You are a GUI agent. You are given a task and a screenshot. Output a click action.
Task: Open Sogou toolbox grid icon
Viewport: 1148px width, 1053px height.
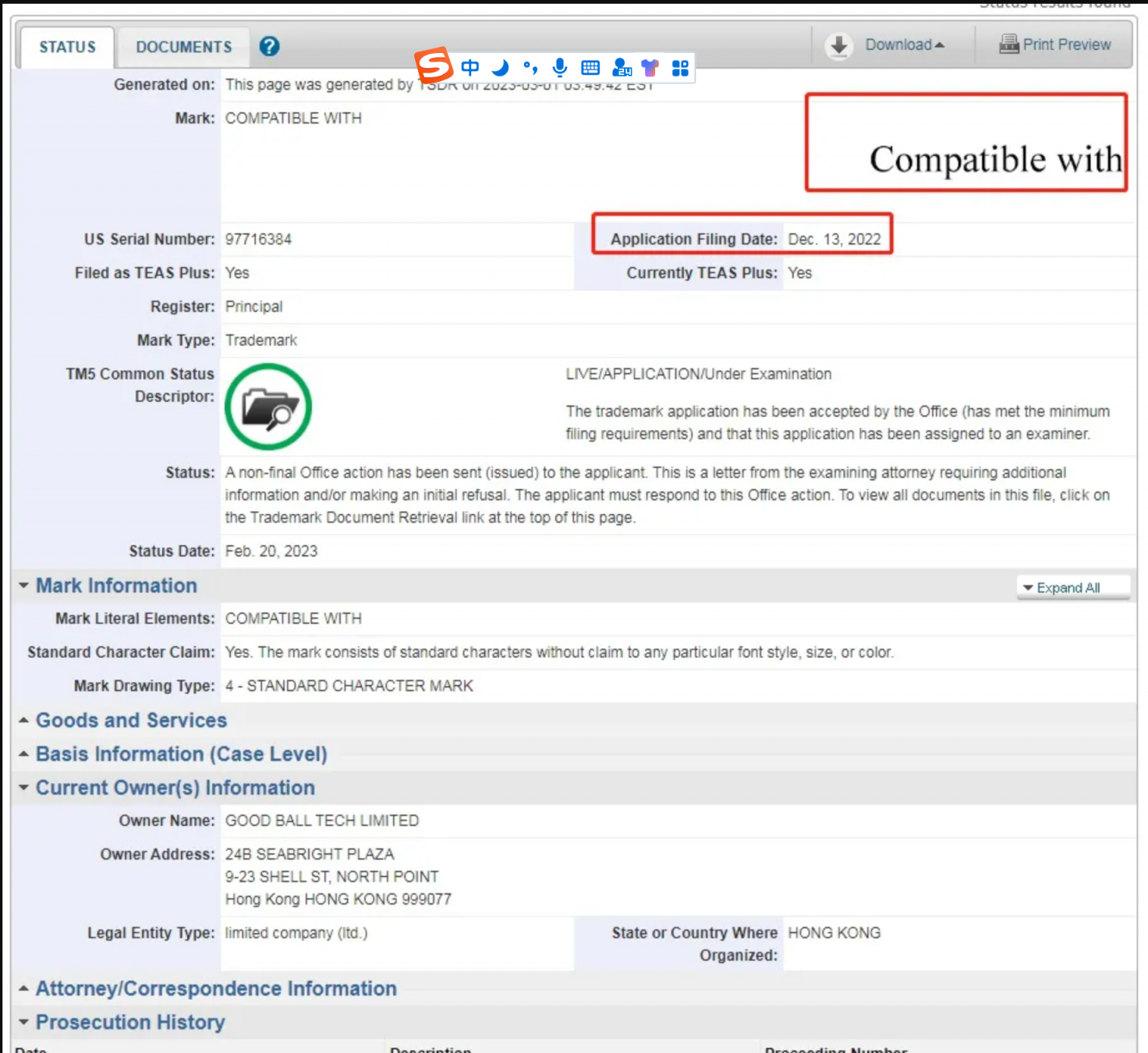pyautogui.click(x=680, y=68)
